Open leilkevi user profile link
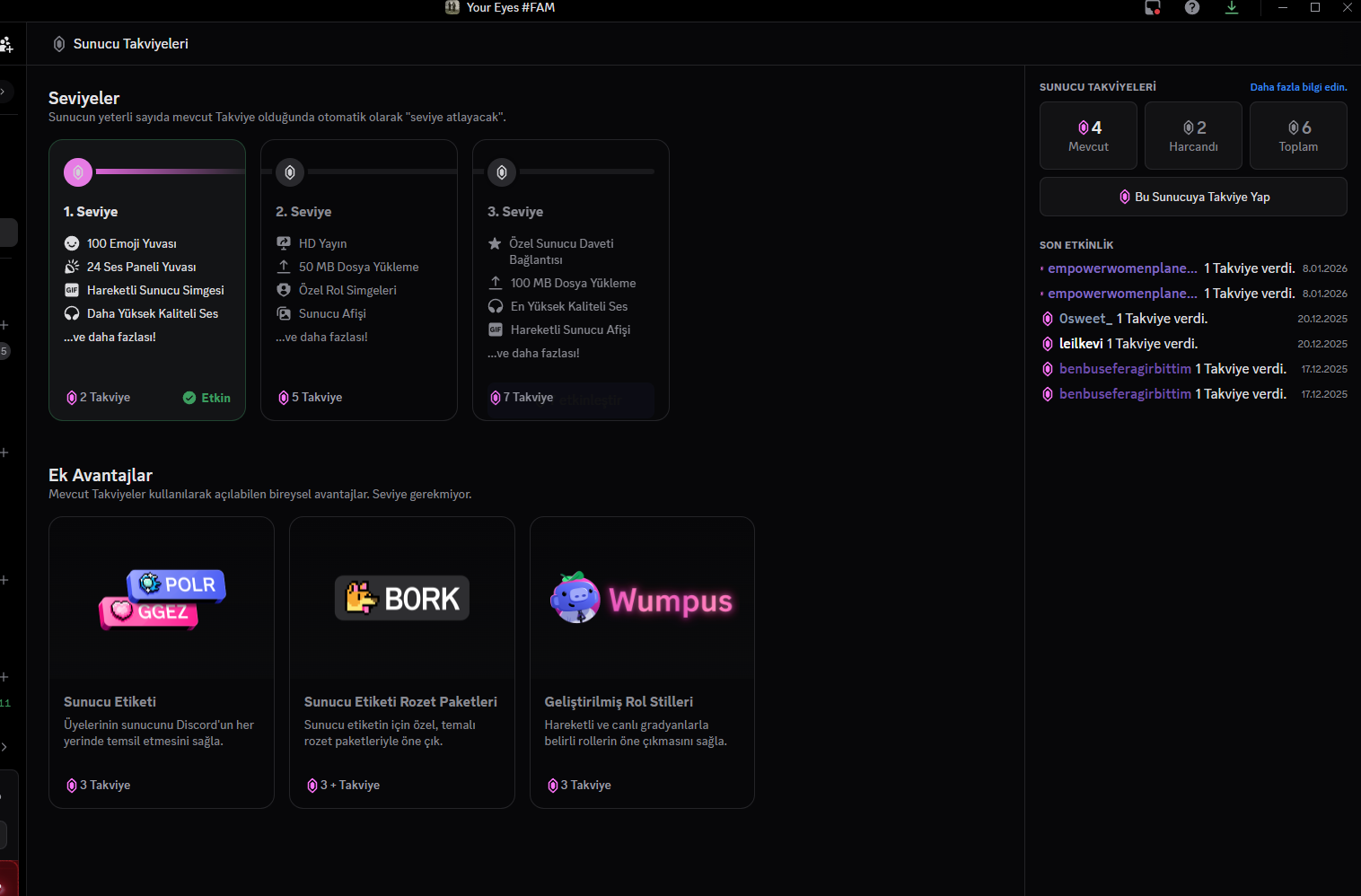The image size is (1361, 896). point(1081,344)
